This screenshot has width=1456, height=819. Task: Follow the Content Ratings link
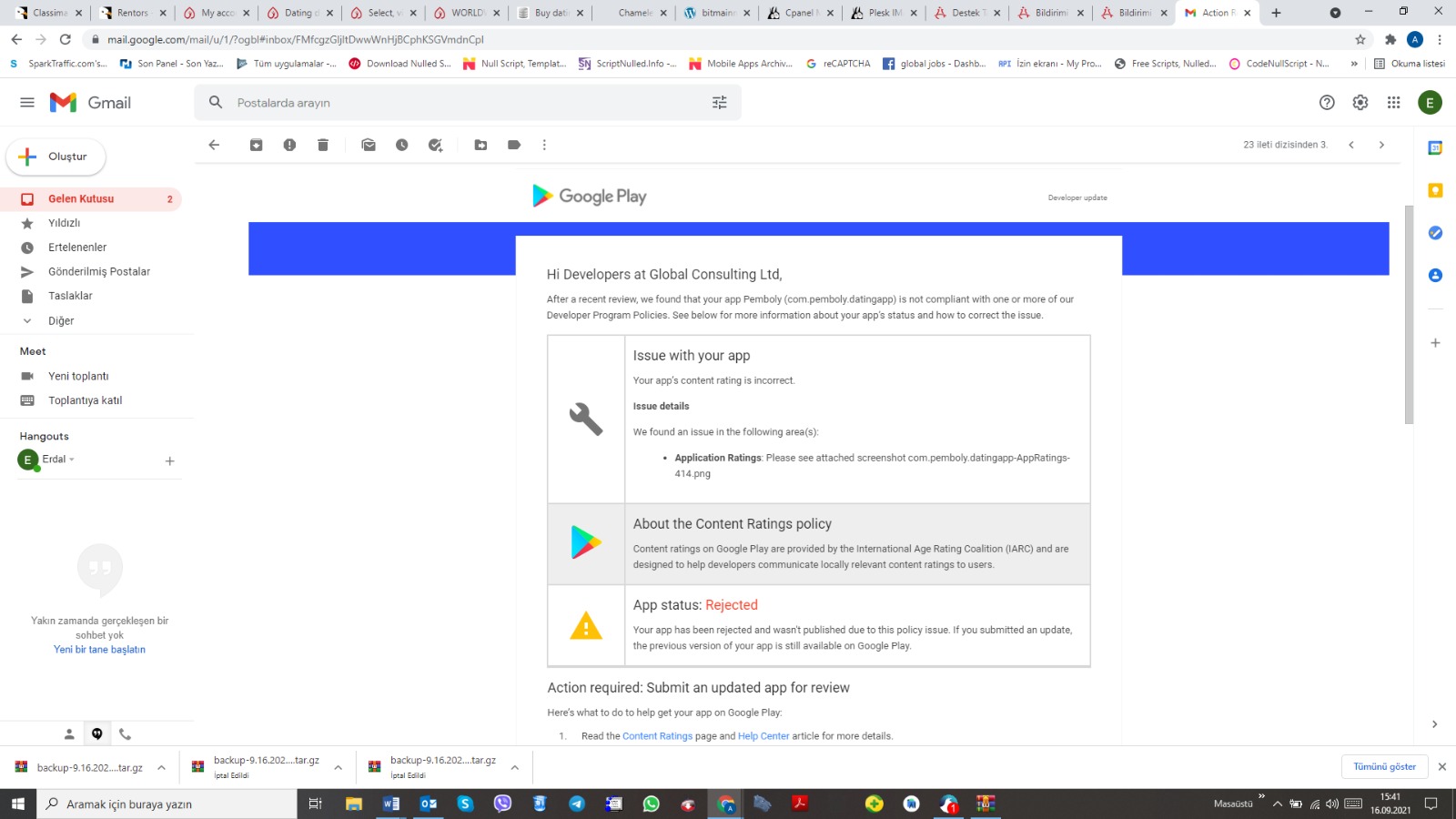click(657, 736)
